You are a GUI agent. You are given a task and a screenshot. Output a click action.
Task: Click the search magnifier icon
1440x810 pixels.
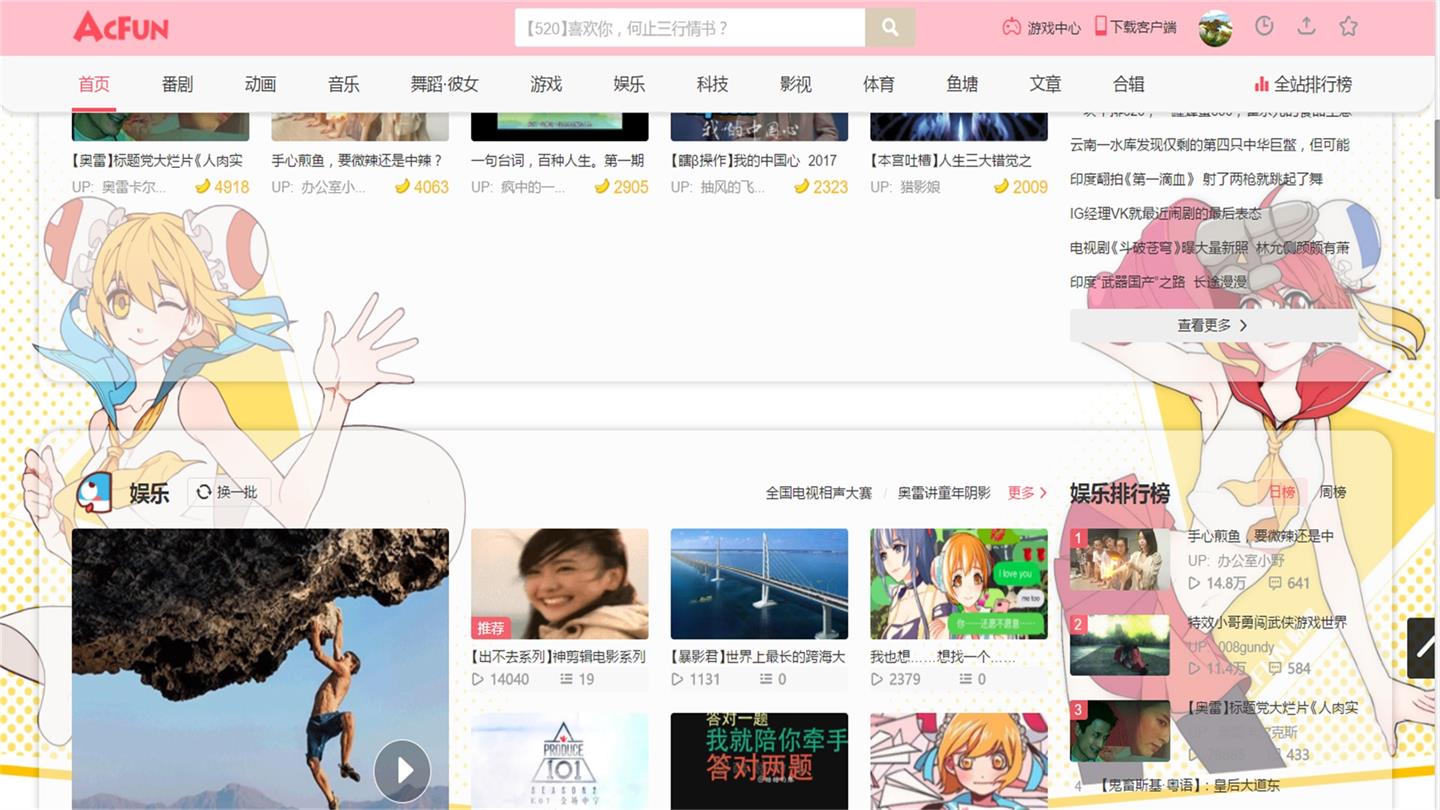pyautogui.click(x=889, y=27)
